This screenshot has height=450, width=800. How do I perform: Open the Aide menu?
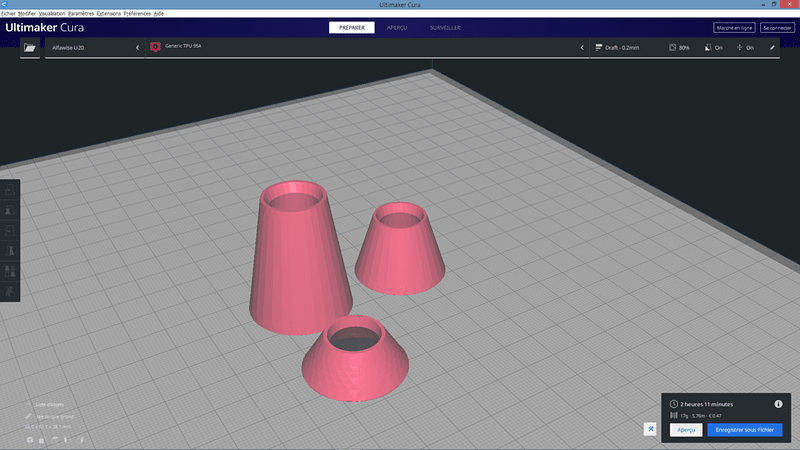click(x=159, y=14)
